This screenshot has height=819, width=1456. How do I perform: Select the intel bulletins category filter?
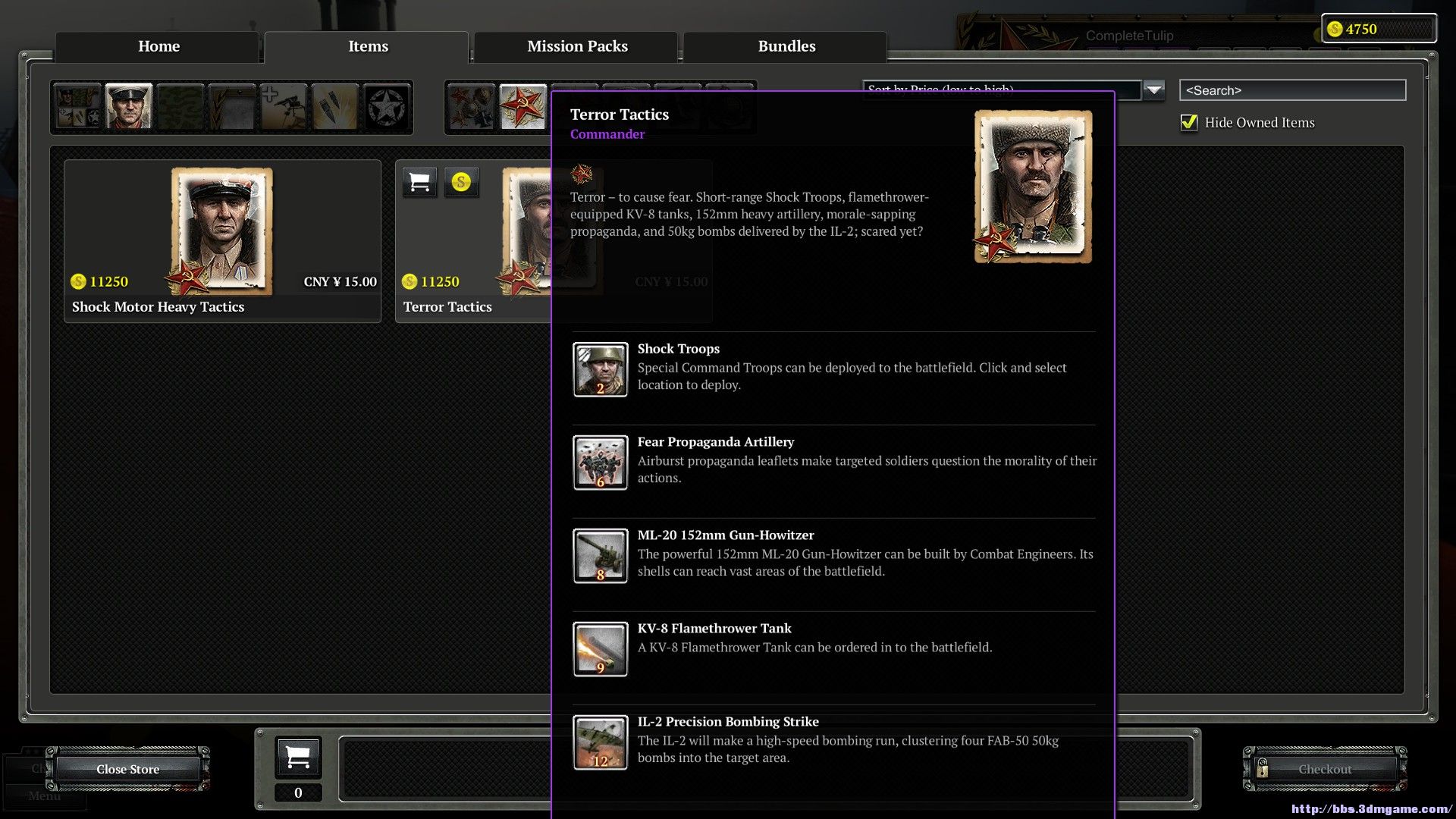283,107
